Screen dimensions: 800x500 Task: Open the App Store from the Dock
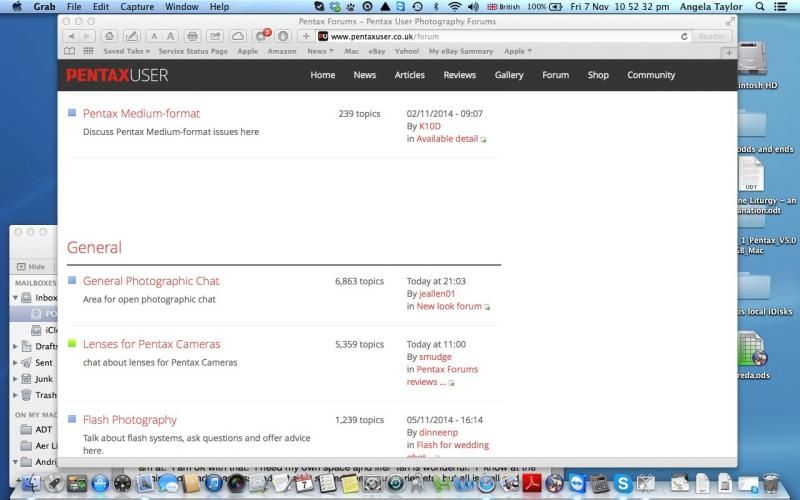click(x=99, y=483)
